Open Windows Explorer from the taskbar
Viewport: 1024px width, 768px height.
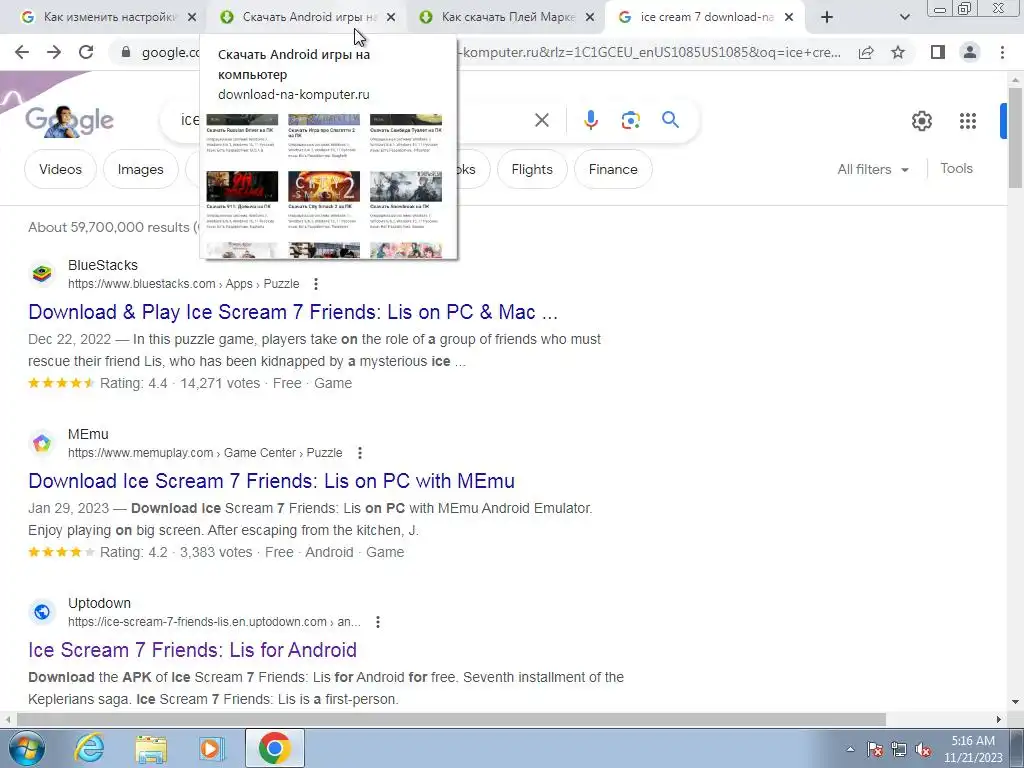[151, 748]
